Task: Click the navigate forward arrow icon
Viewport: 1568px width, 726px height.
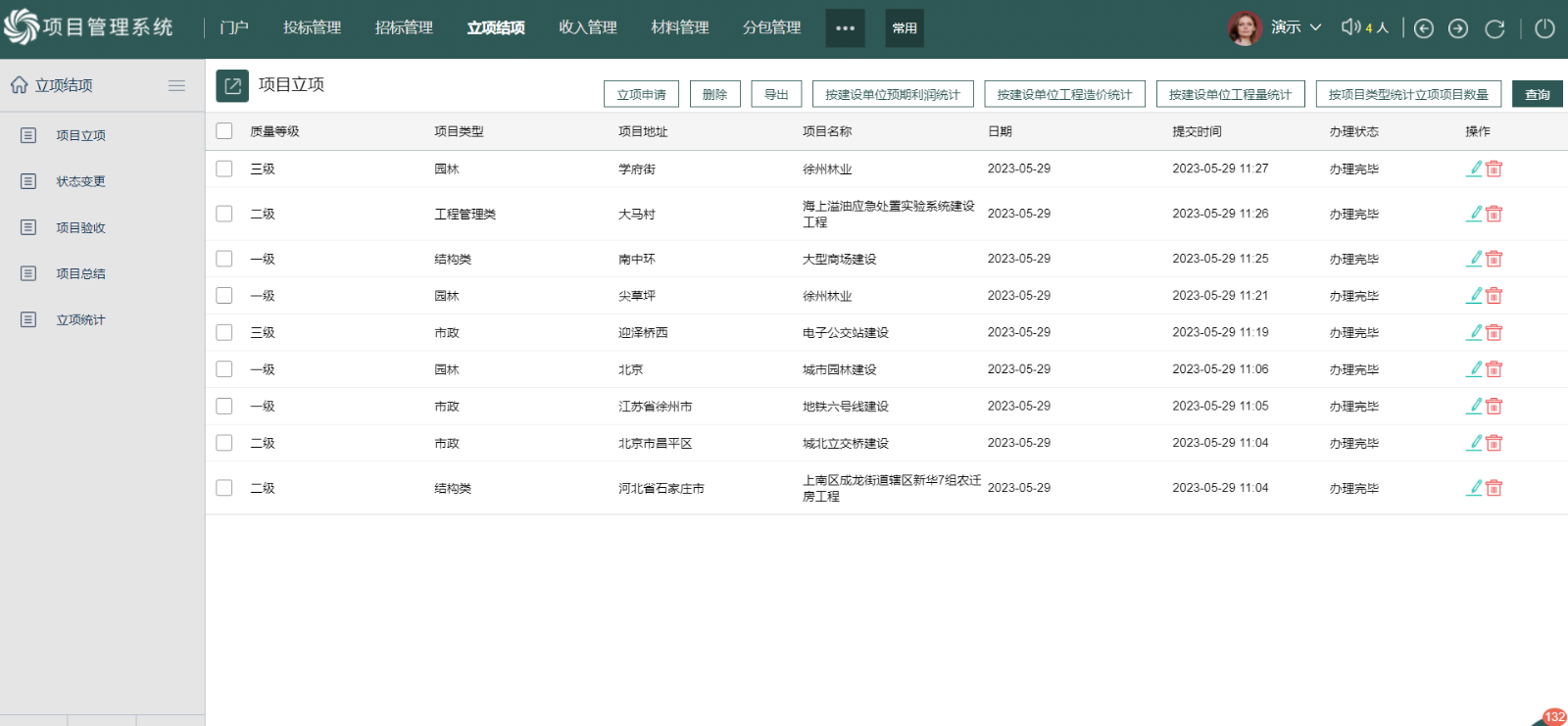Action: click(1458, 28)
